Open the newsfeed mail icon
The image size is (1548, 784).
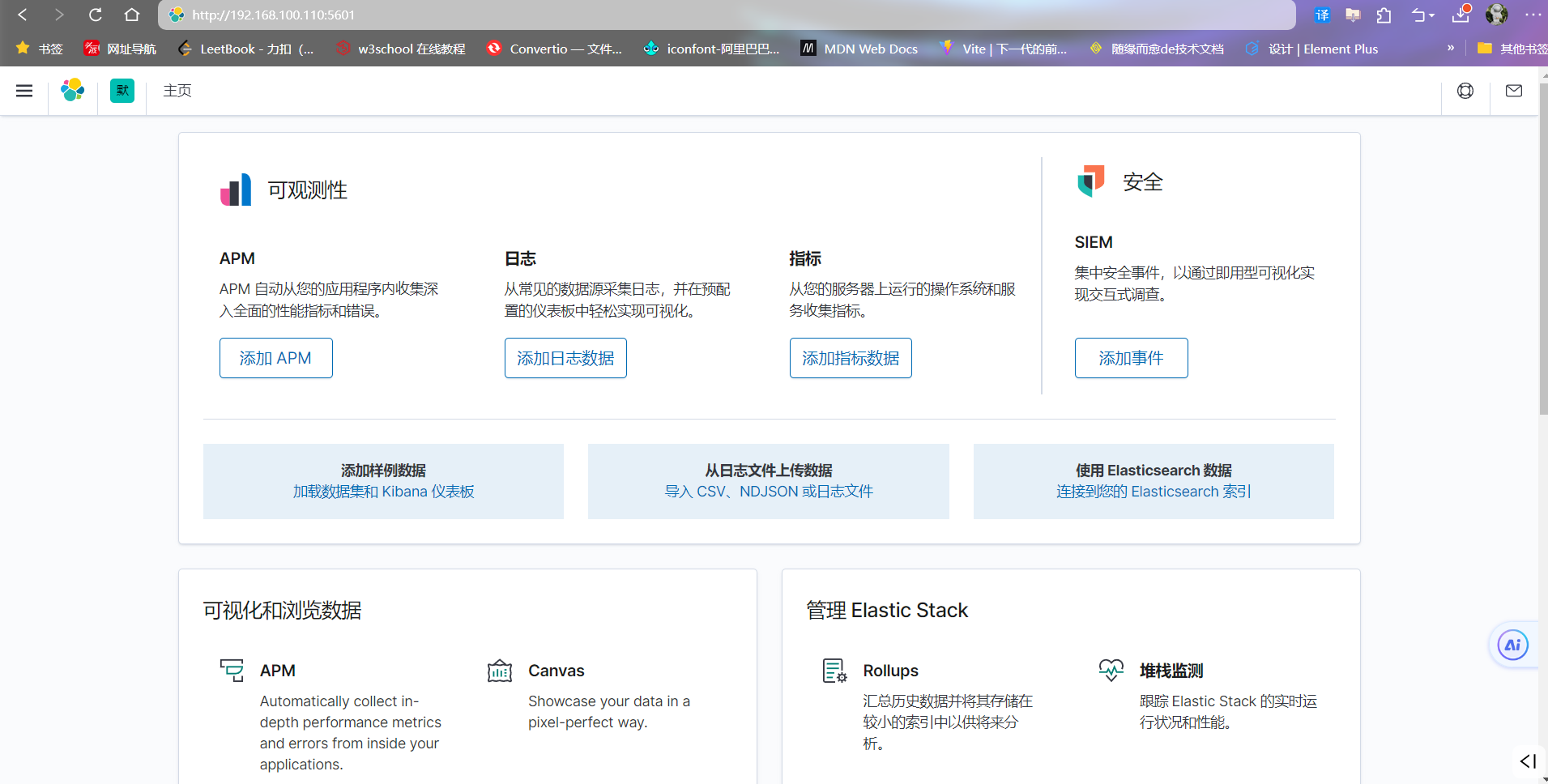pos(1514,91)
